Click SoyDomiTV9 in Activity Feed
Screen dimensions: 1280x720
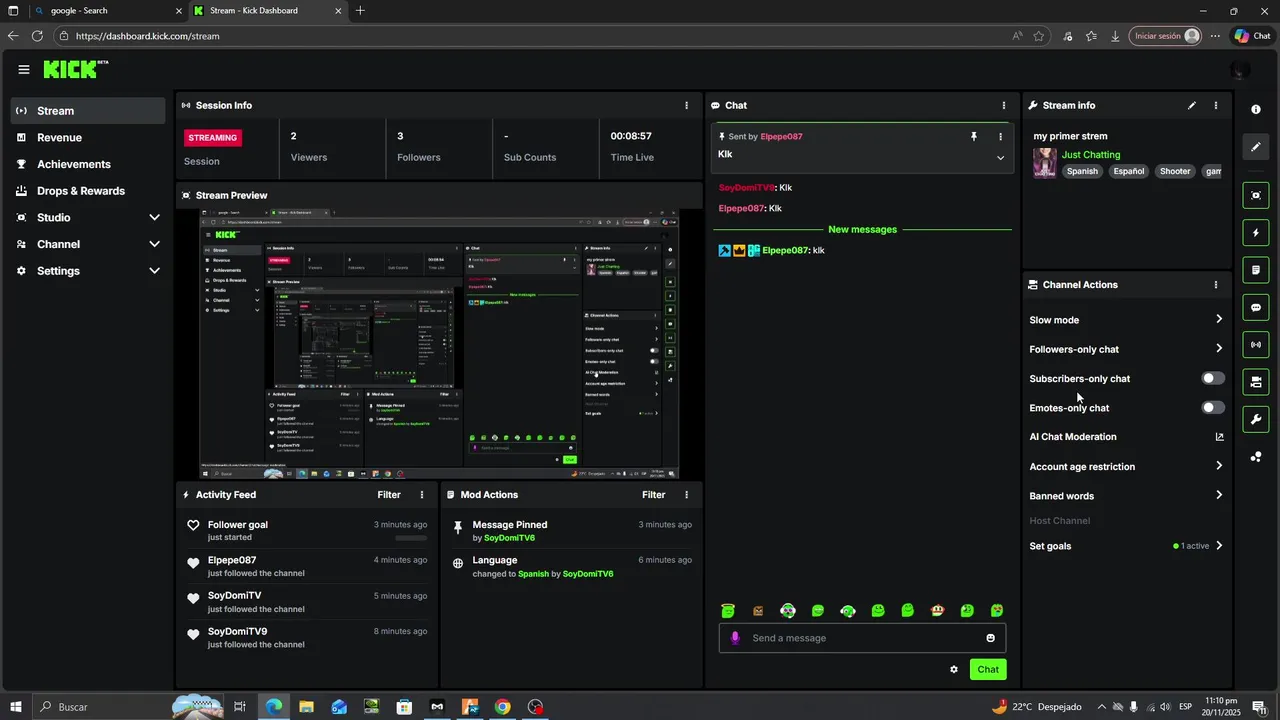(x=238, y=632)
